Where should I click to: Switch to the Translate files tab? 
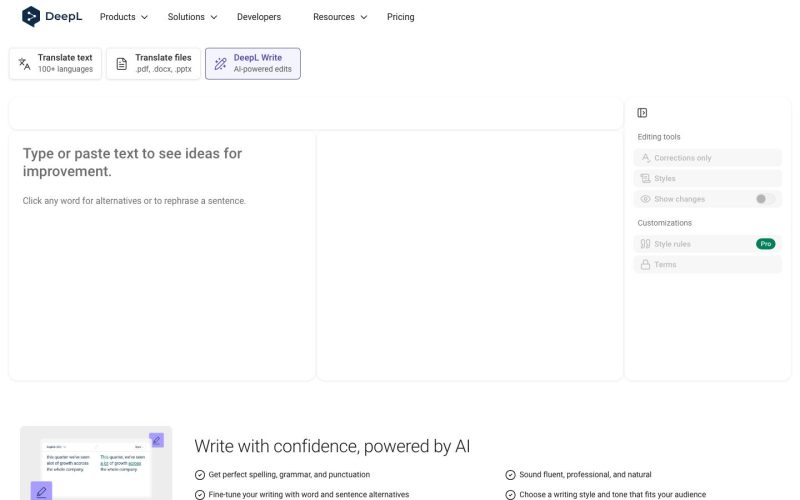coord(153,64)
